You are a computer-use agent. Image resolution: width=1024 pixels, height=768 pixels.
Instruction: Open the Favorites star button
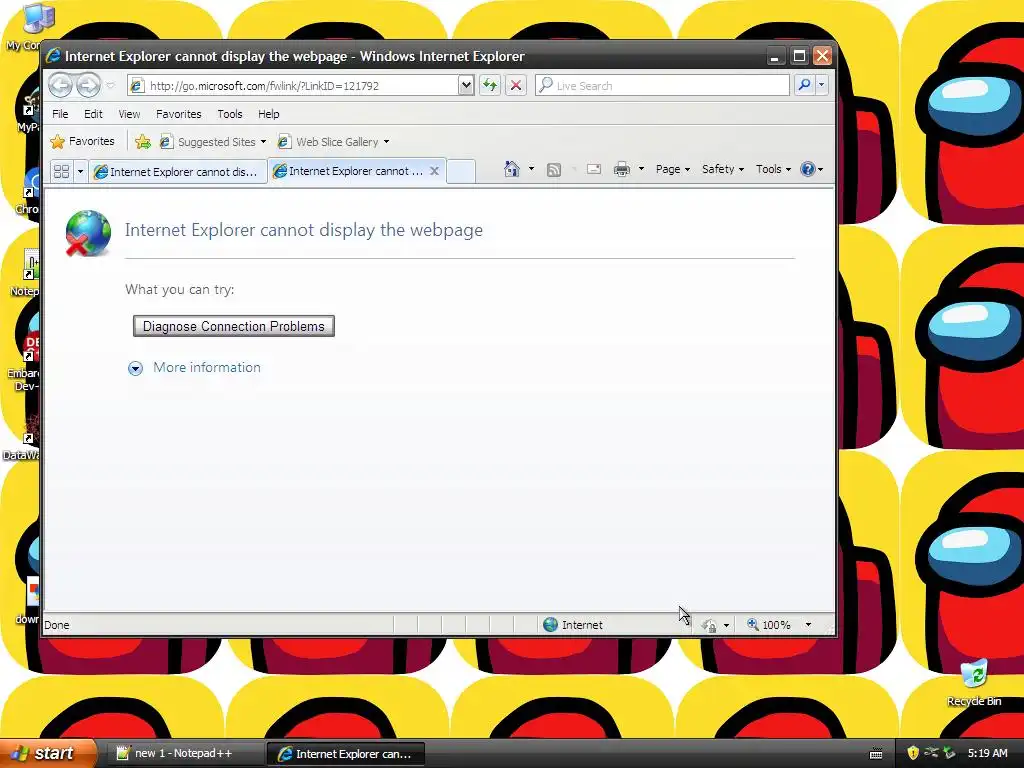pos(83,141)
